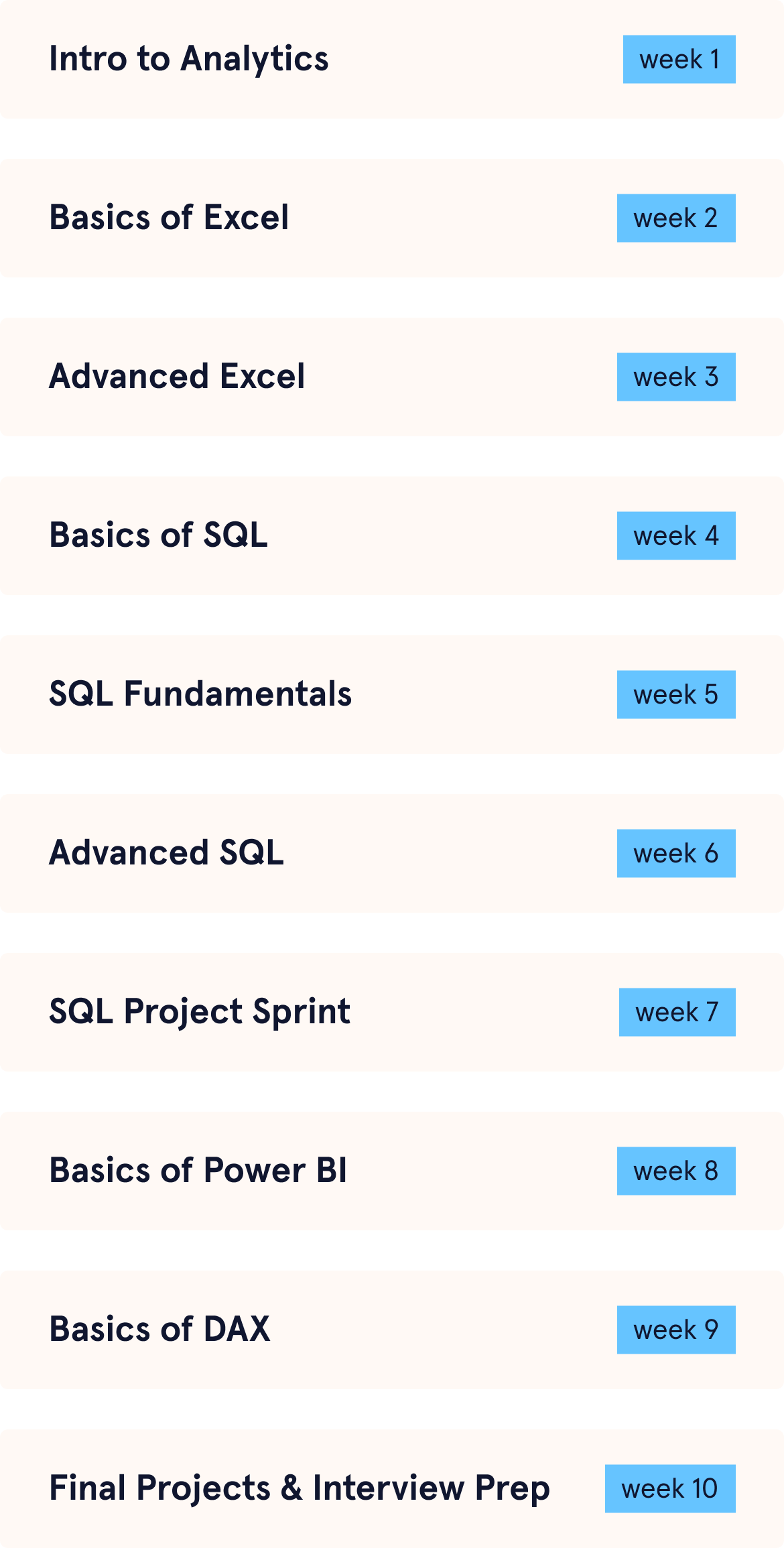Expand the Basics of DAX module
This screenshot has width=784, height=1548.
(x=160, y=1330)
